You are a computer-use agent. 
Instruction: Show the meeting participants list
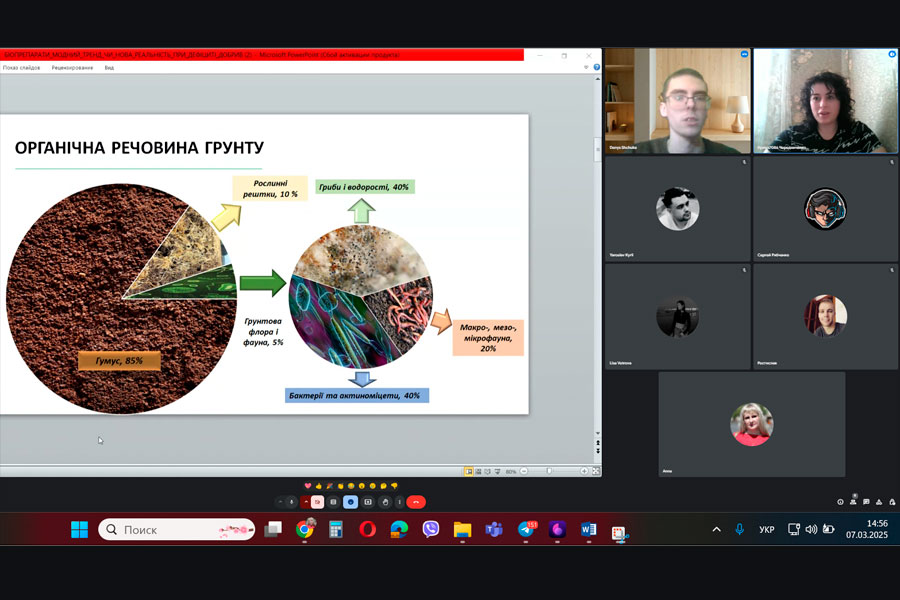point(853,502)
